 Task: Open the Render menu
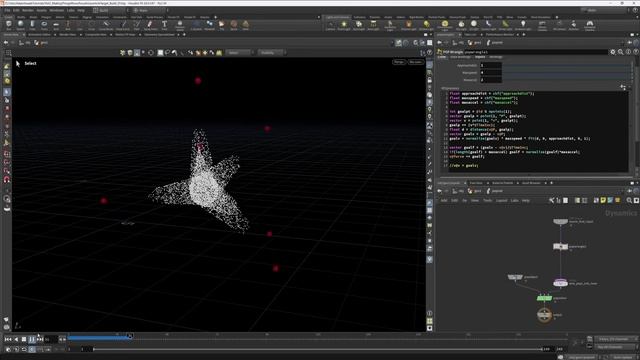(x=28, y=10)
